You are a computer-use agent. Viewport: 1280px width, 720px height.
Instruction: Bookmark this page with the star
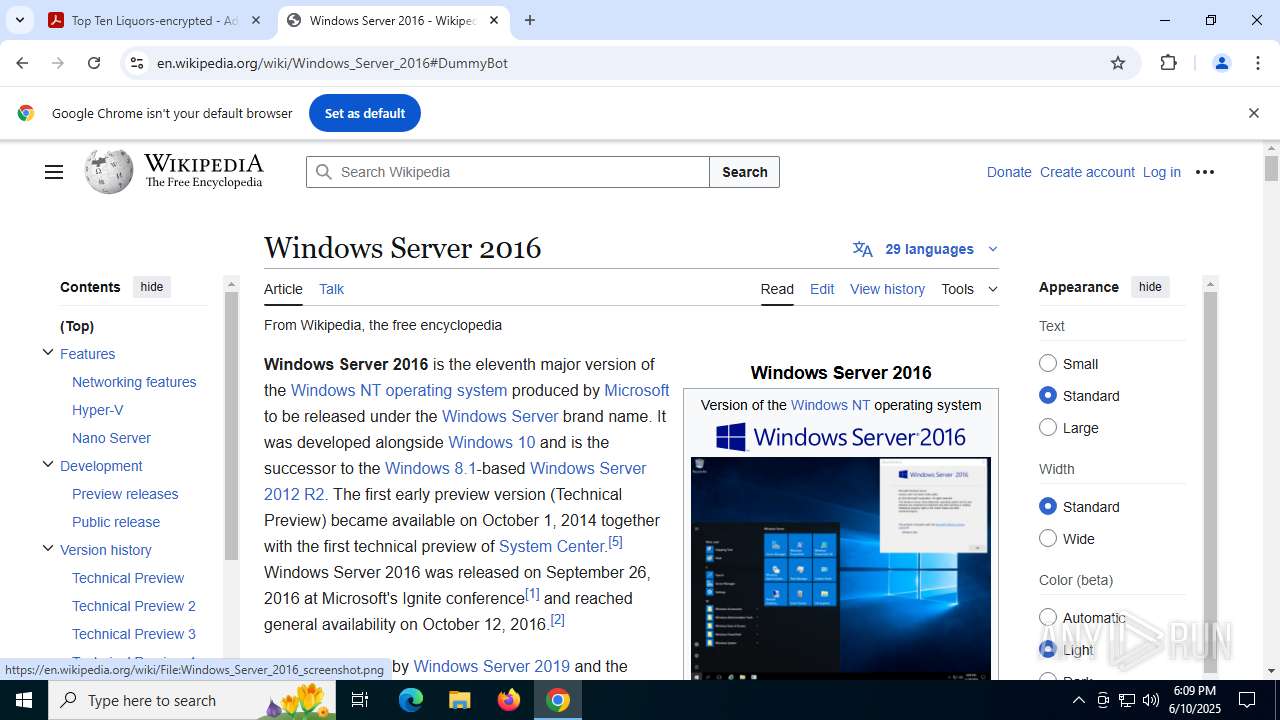coord(1118,63)
